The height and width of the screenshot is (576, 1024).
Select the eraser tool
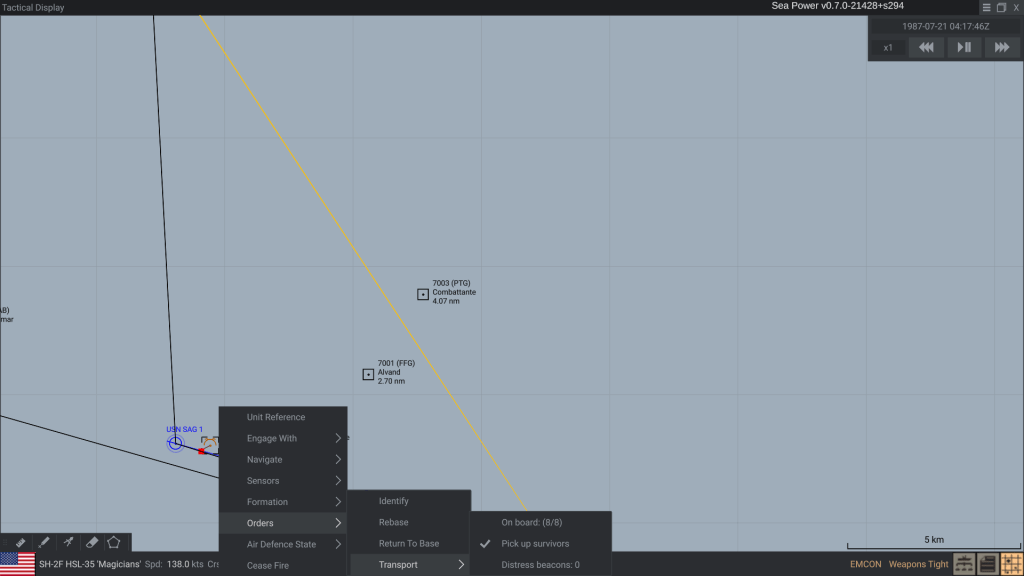pos(91,542)
